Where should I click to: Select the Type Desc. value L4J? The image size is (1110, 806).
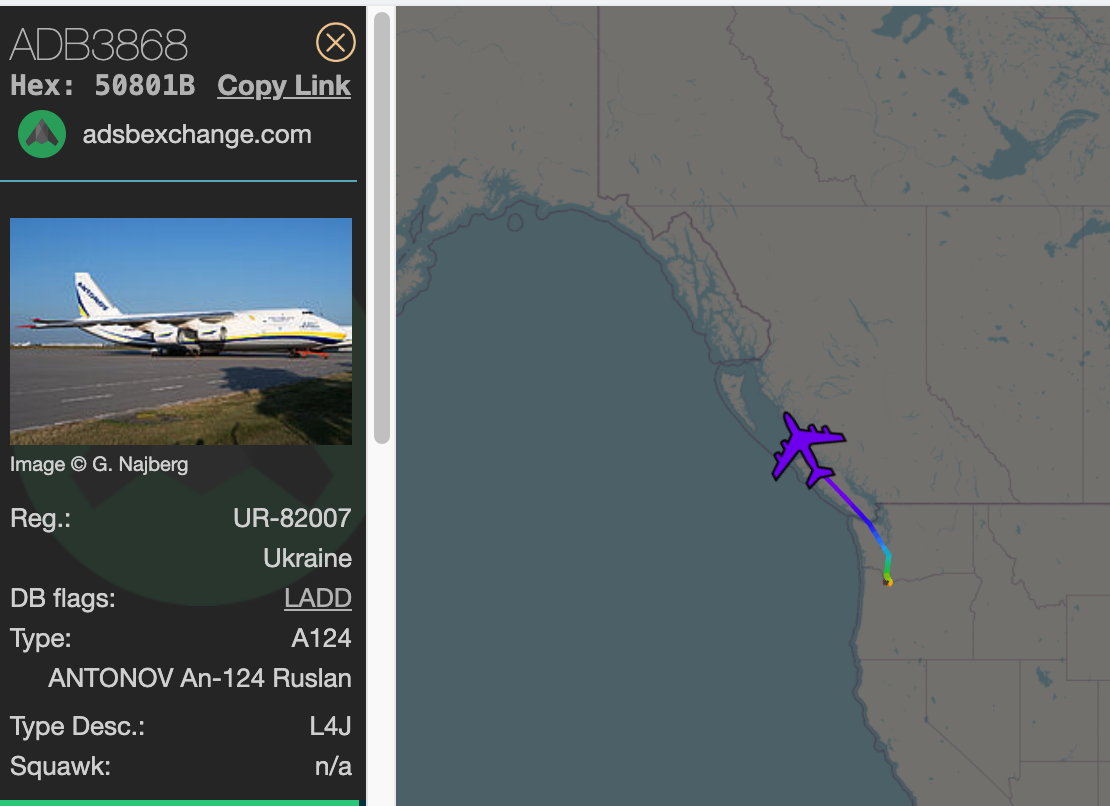(x=330, y=727)
